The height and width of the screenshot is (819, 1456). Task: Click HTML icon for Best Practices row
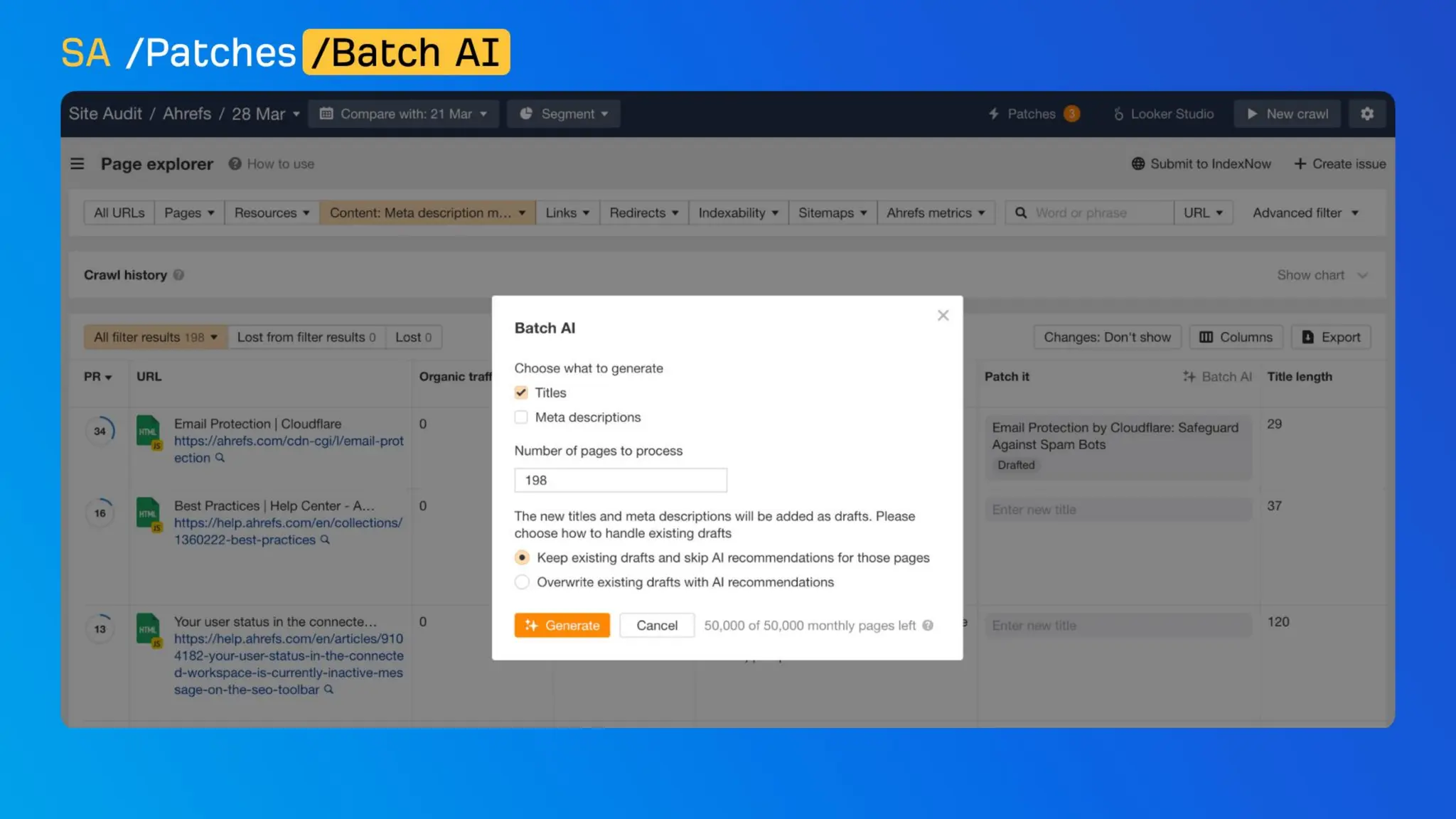point(149,514)
